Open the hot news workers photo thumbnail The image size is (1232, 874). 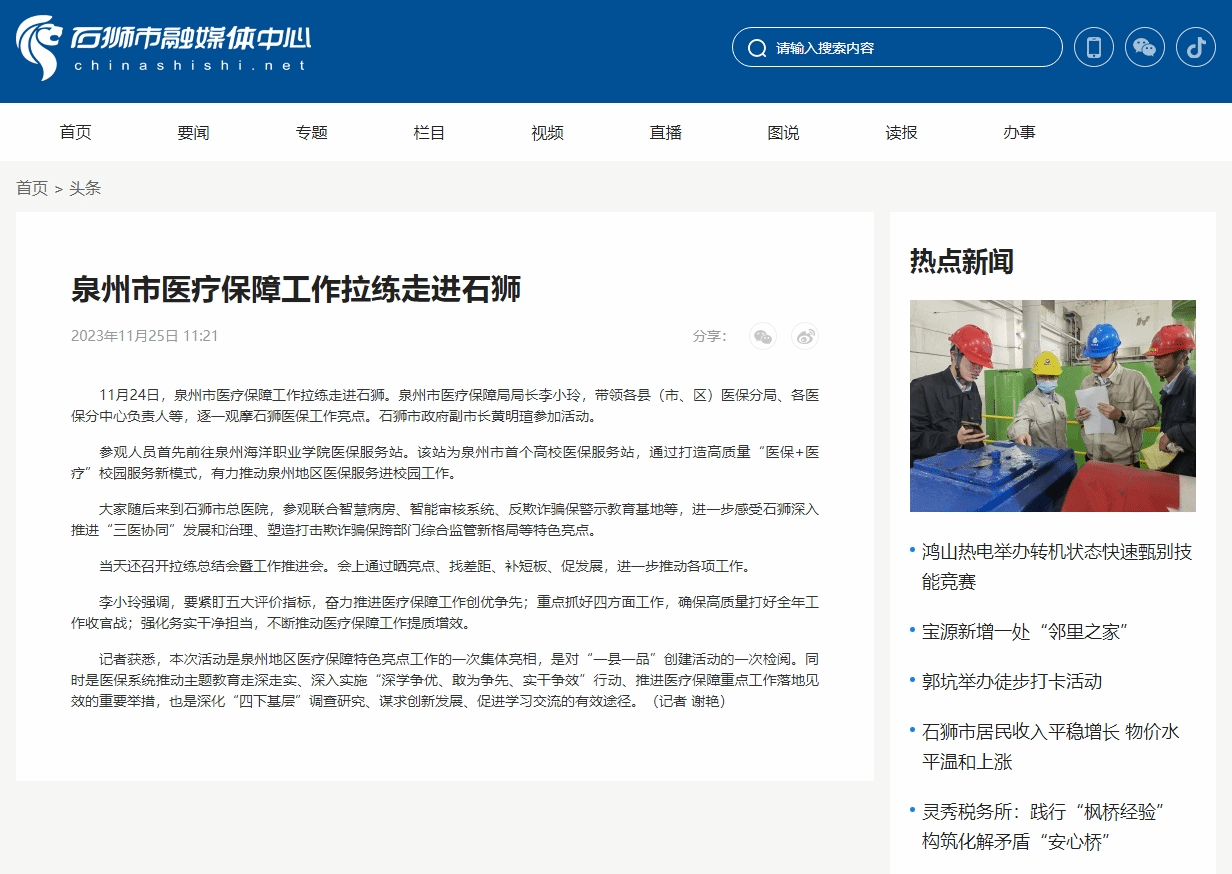[1052, 405]
